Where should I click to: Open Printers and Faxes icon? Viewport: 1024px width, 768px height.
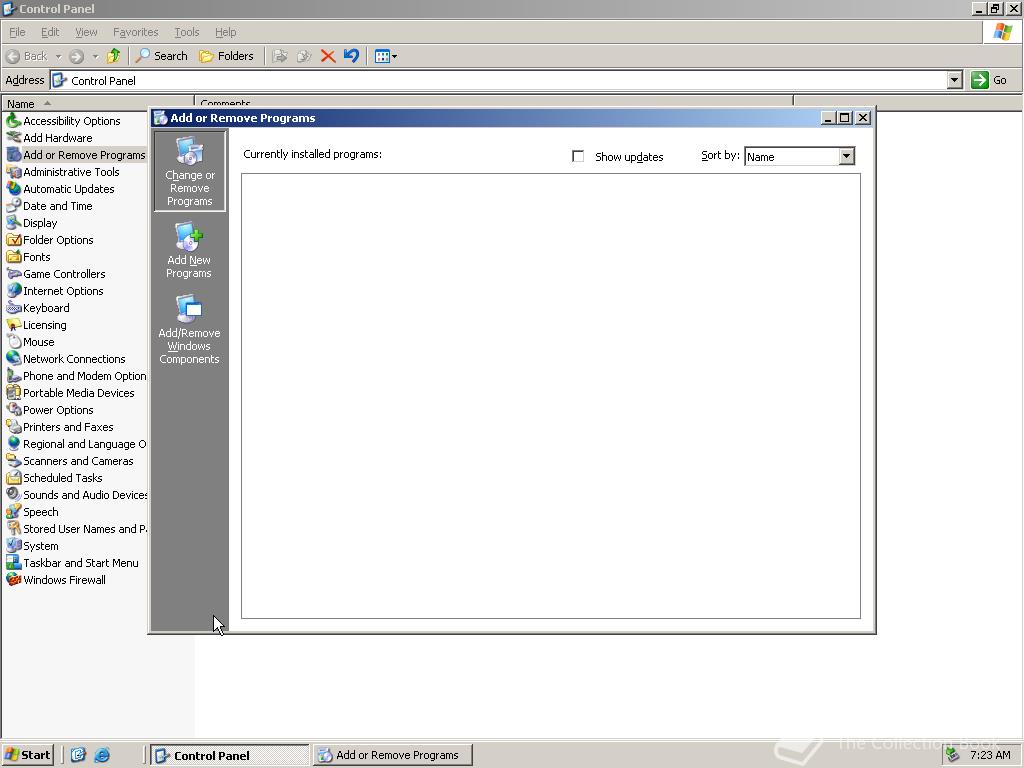pyautogui.click(x=14, y=426)
